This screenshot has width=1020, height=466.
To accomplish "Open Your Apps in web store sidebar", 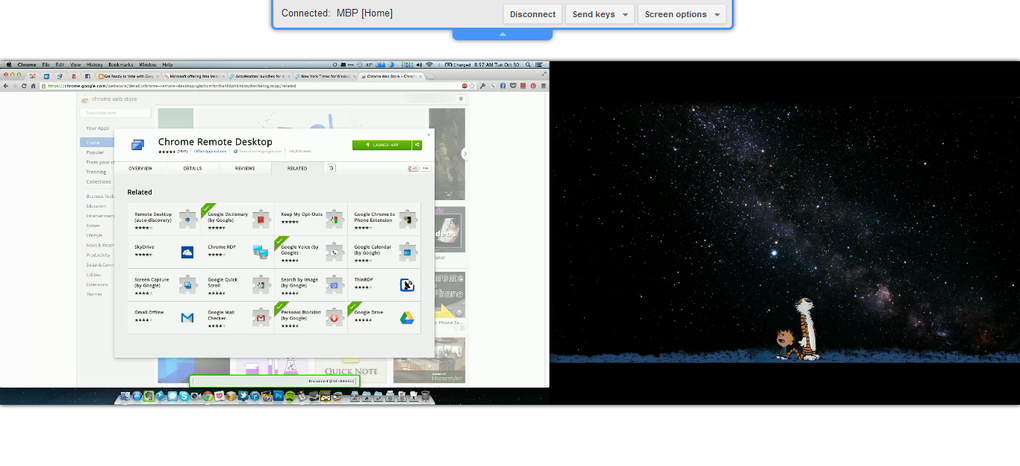I will click(98, 128).
